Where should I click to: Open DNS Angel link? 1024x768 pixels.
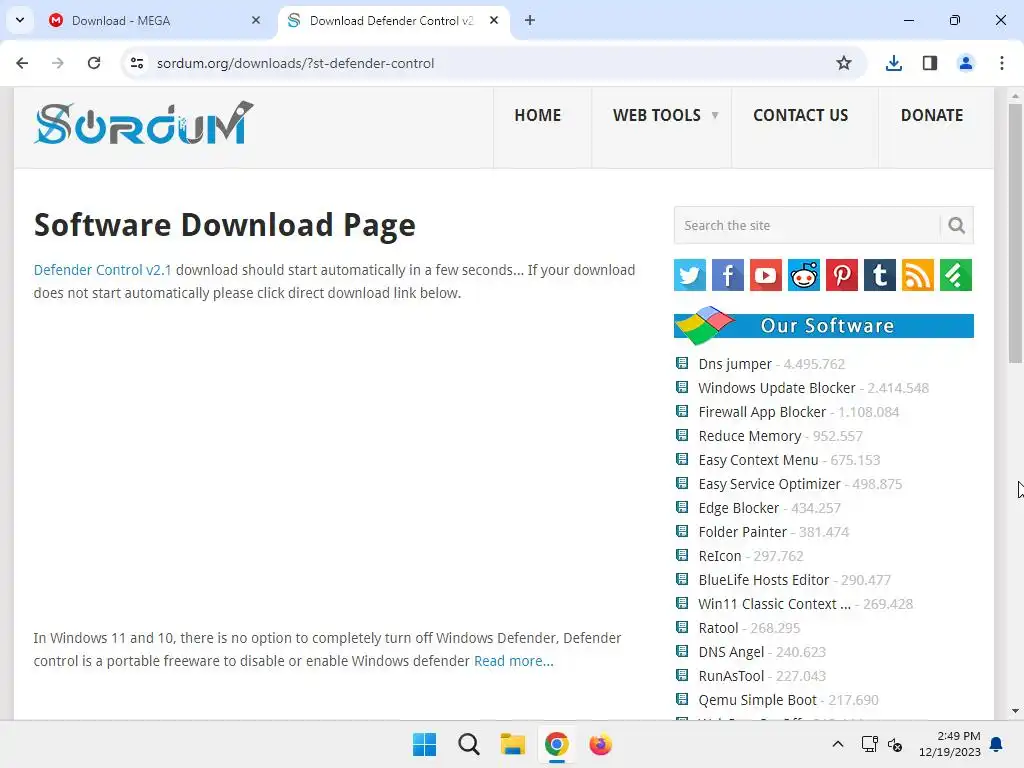(731, 652)
